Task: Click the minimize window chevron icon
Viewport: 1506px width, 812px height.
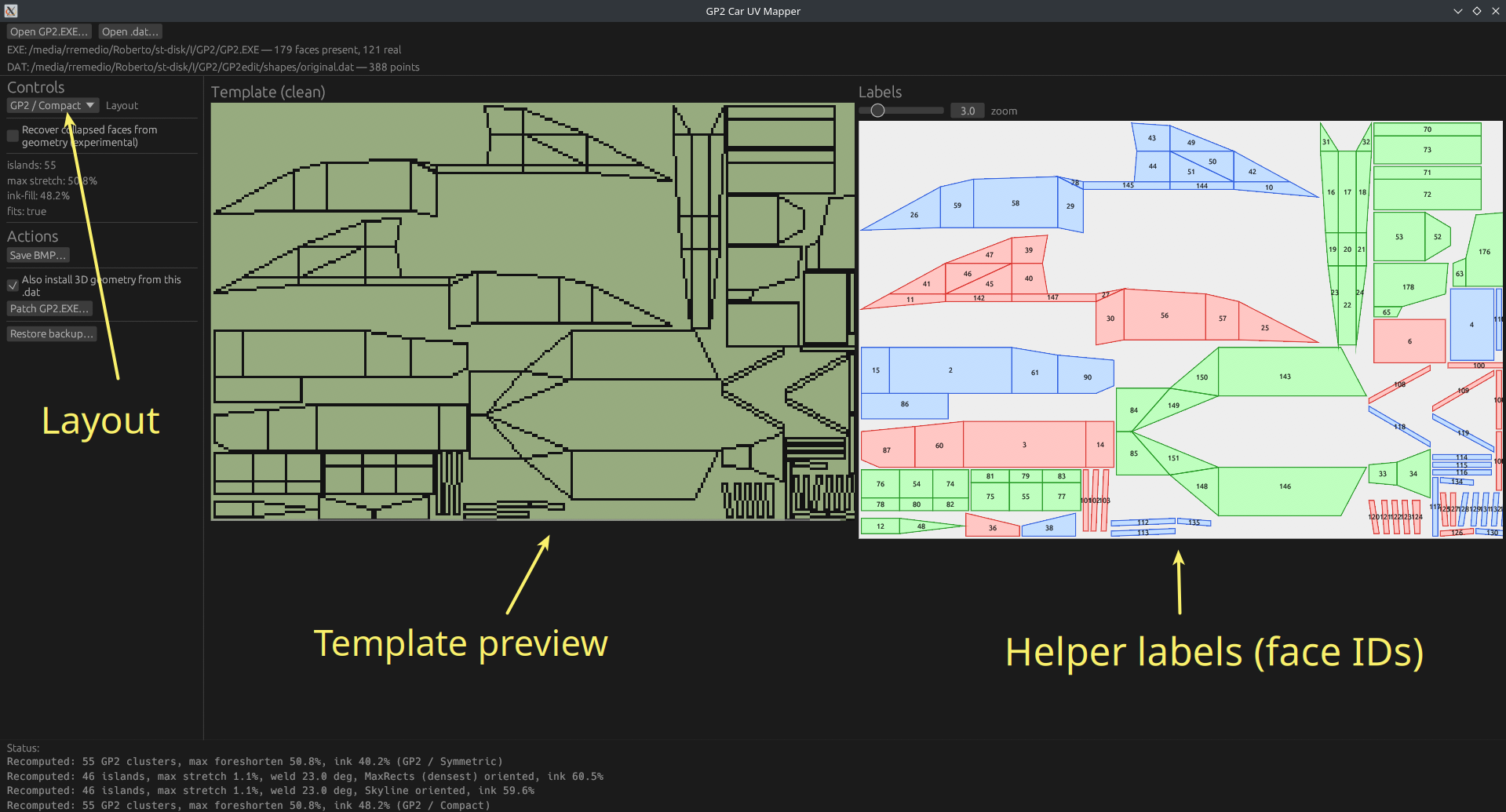Action: (x=1458, y=11)
